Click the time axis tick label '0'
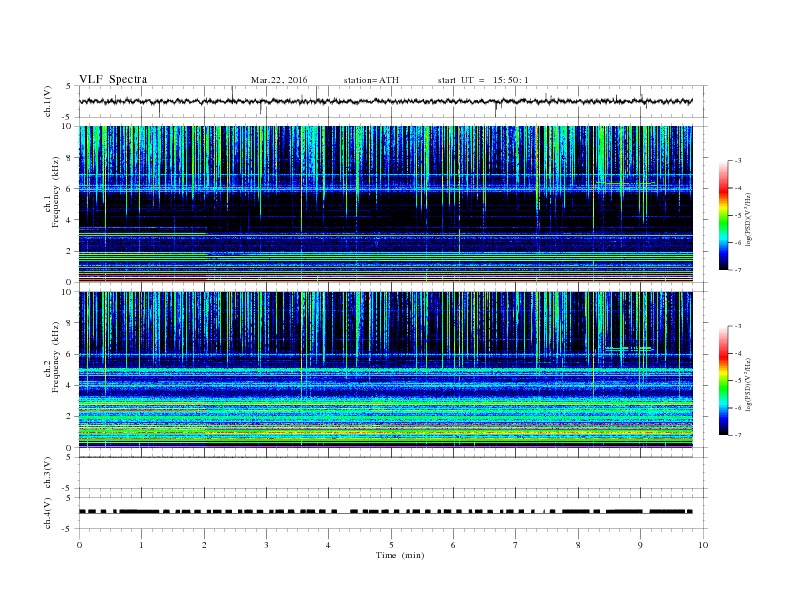 pos(79,545)
